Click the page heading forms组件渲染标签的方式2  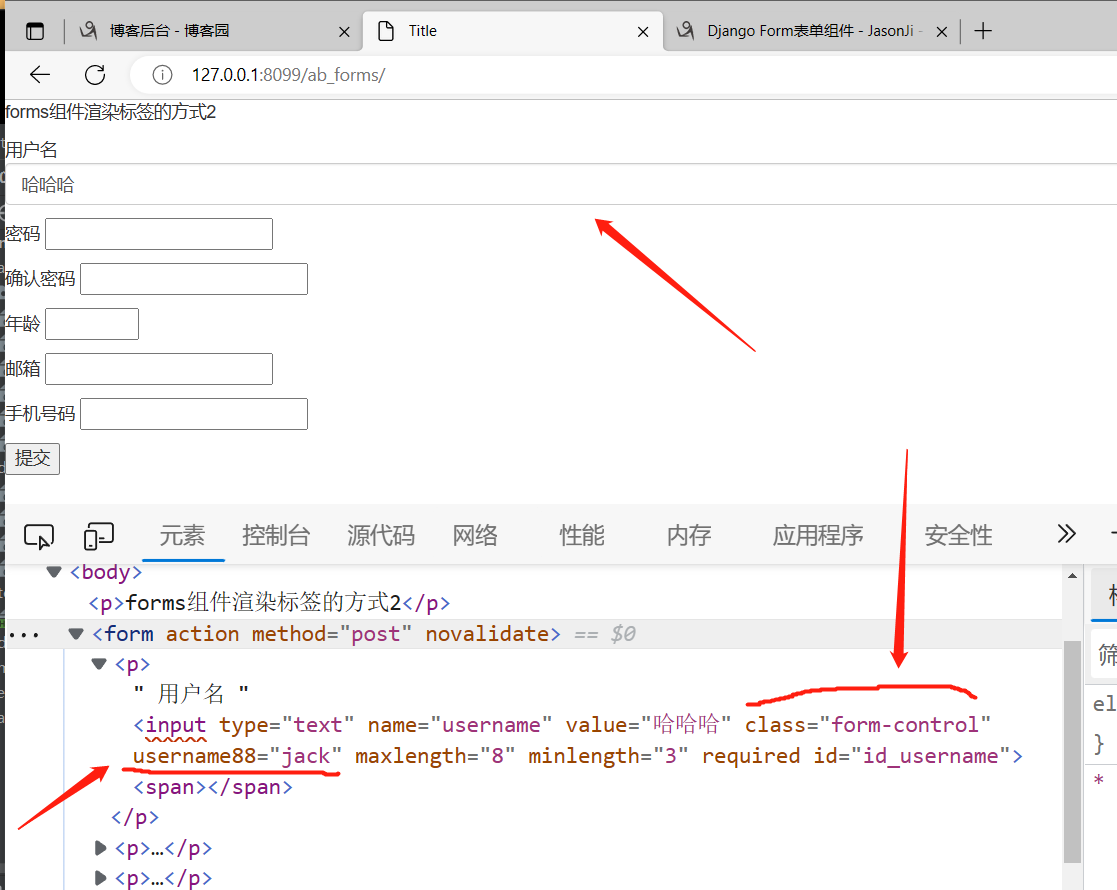pos(110,112)
